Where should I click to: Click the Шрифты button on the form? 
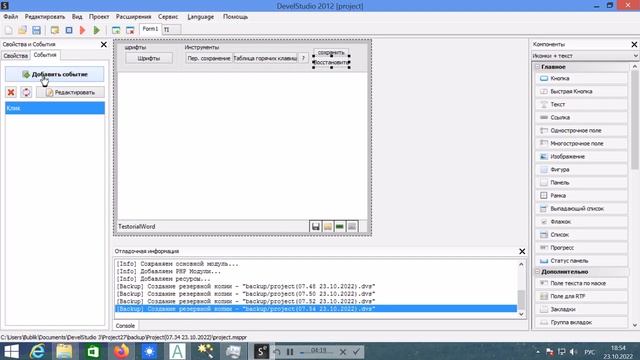click(149, 58)
